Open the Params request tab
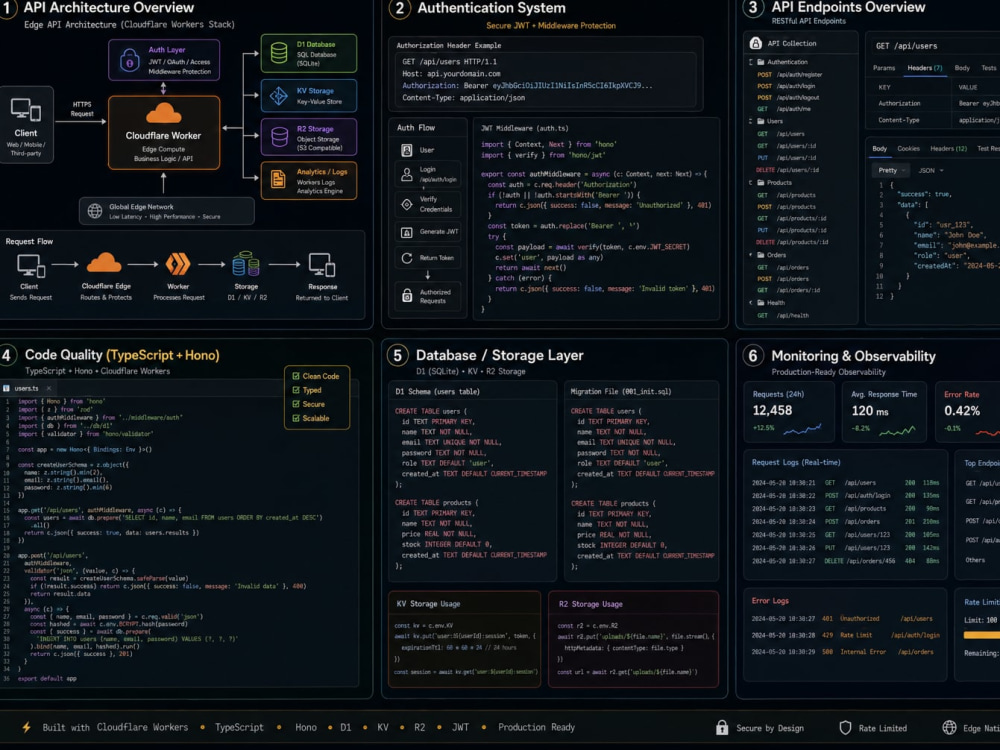The image size is (1000, 750). (884, 68)
